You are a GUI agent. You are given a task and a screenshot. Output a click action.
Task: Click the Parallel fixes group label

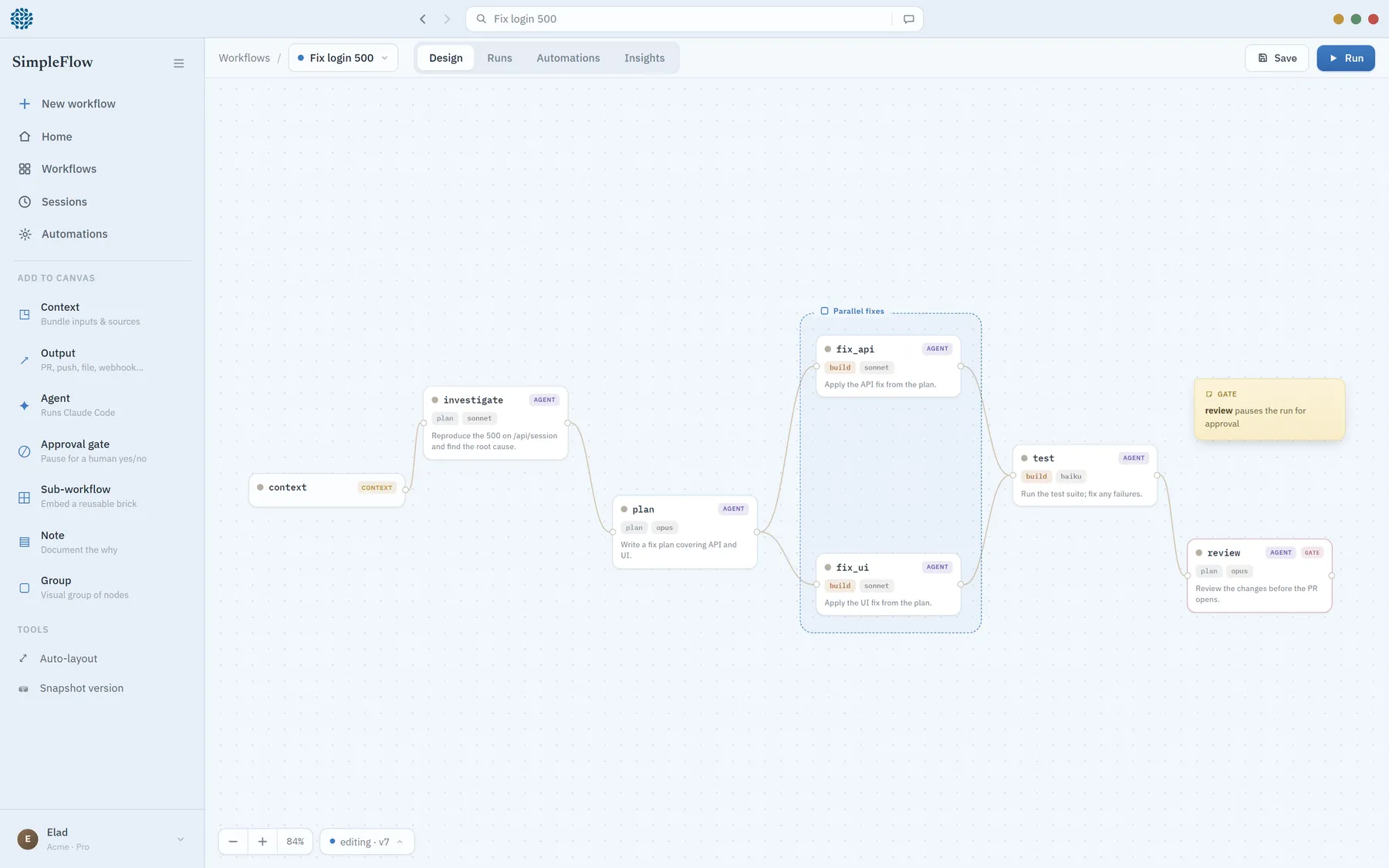[858, 311]
